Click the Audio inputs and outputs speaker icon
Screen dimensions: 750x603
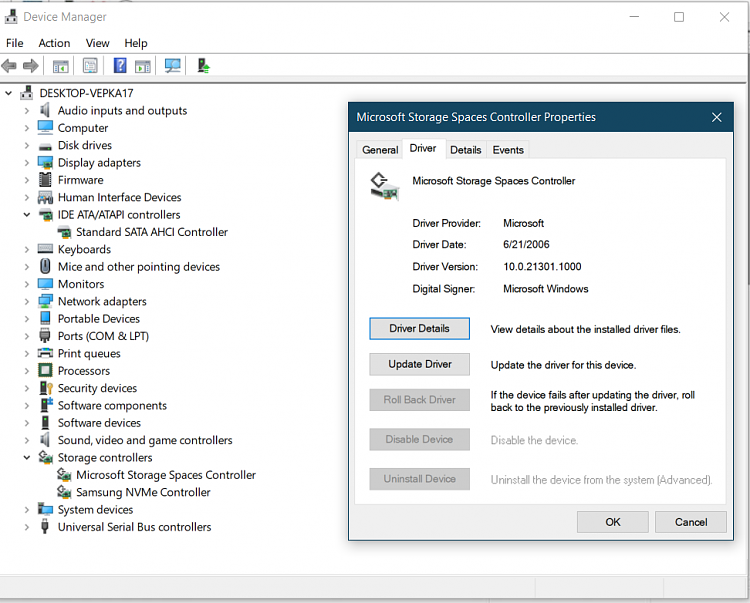tap(45, 110)
